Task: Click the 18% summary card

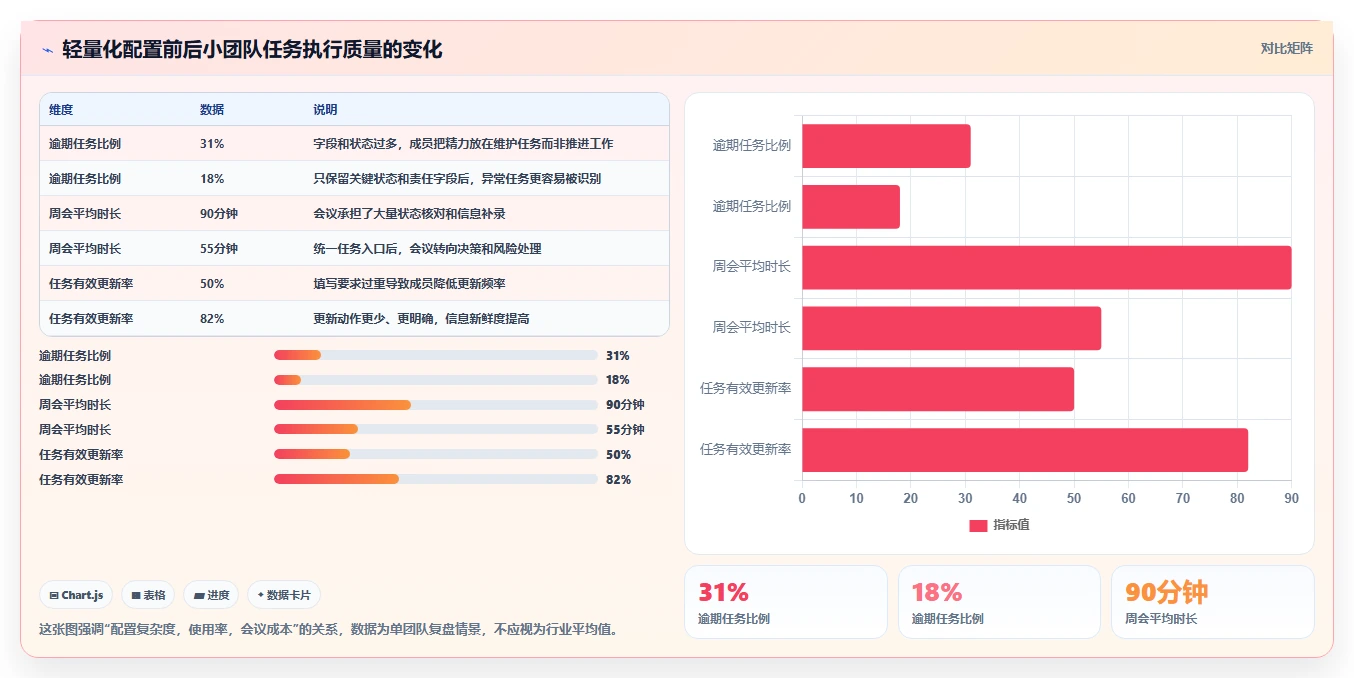Action: [1000, 602]
